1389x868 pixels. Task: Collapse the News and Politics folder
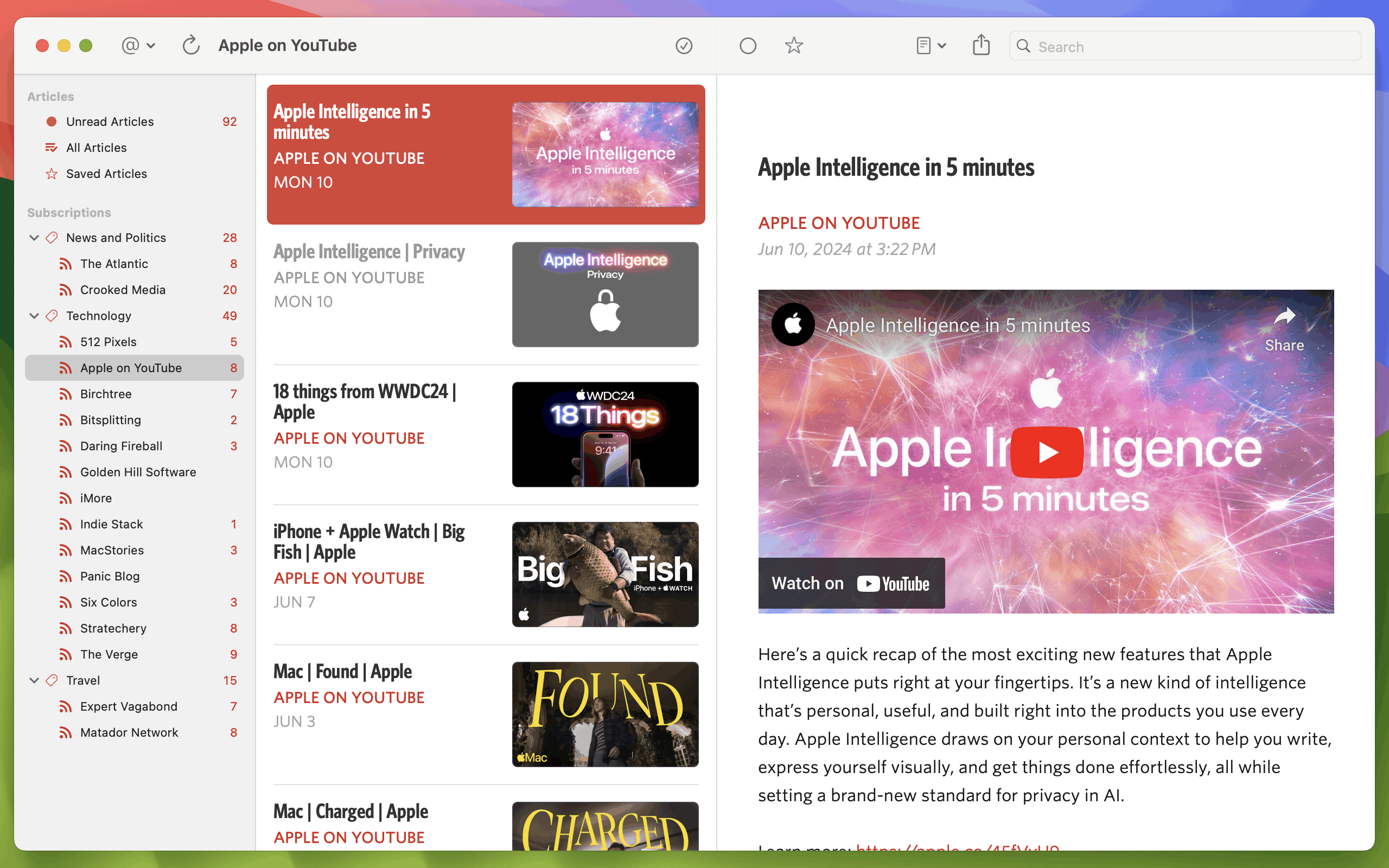[34, 238]
